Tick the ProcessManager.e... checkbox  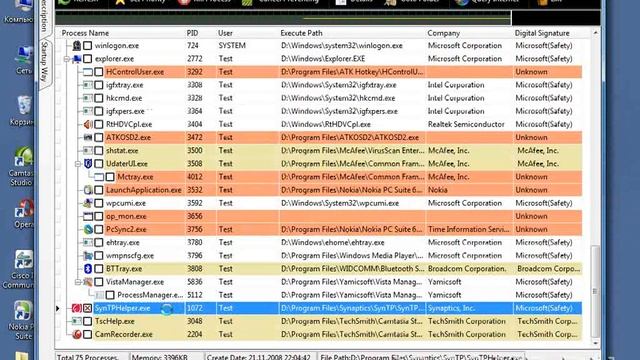[110, 295]
